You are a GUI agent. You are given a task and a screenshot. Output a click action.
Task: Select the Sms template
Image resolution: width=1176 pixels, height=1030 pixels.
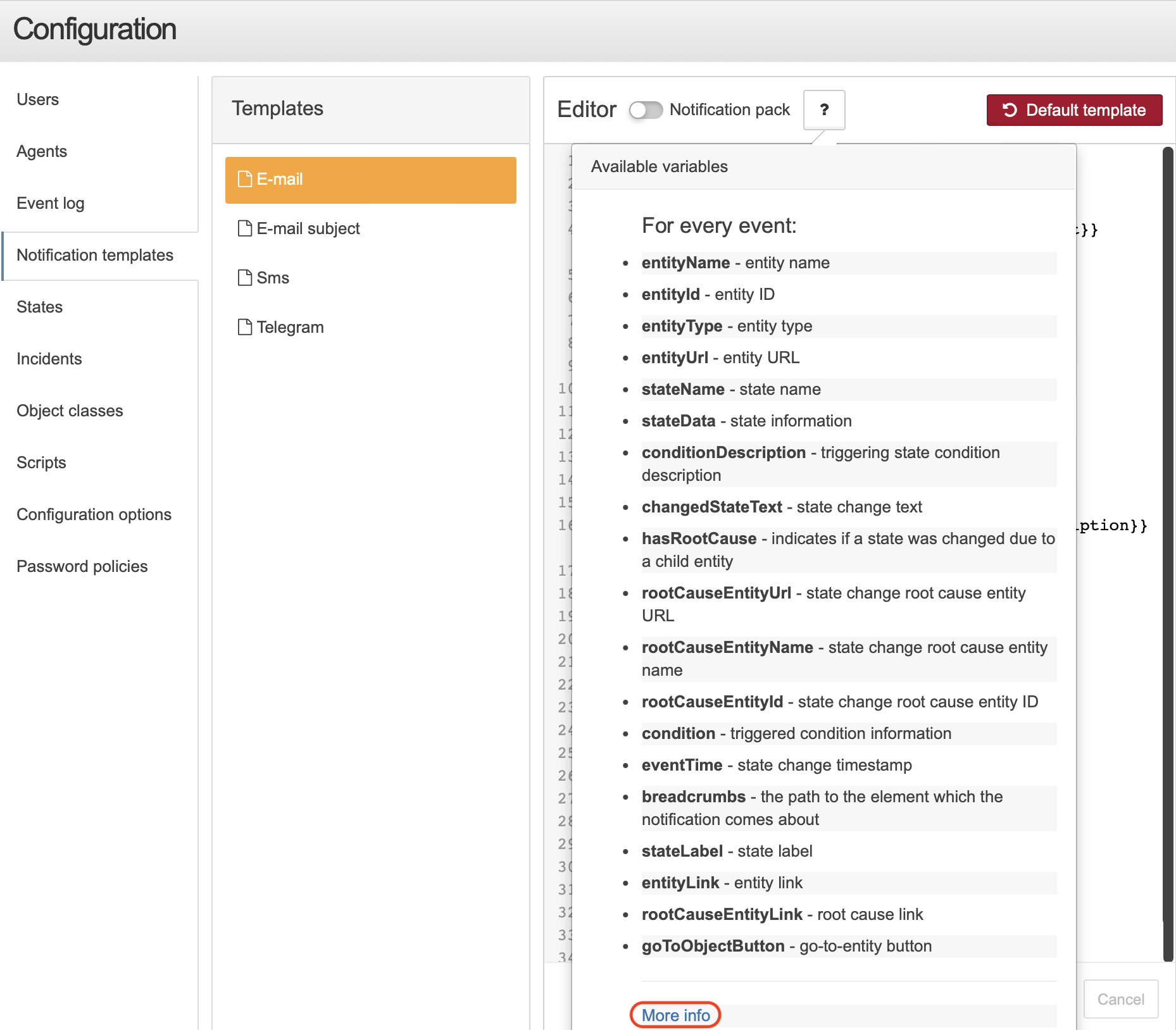click(371, 278)
